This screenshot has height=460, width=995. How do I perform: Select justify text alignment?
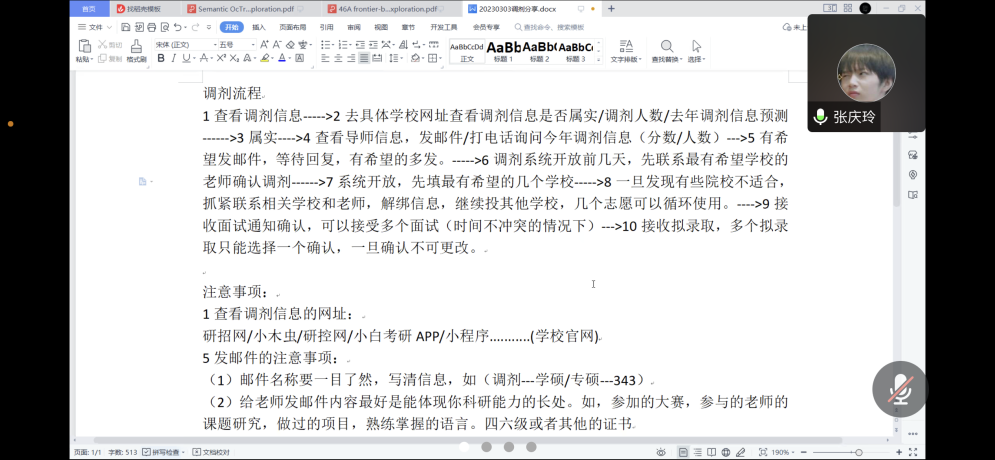364,59
